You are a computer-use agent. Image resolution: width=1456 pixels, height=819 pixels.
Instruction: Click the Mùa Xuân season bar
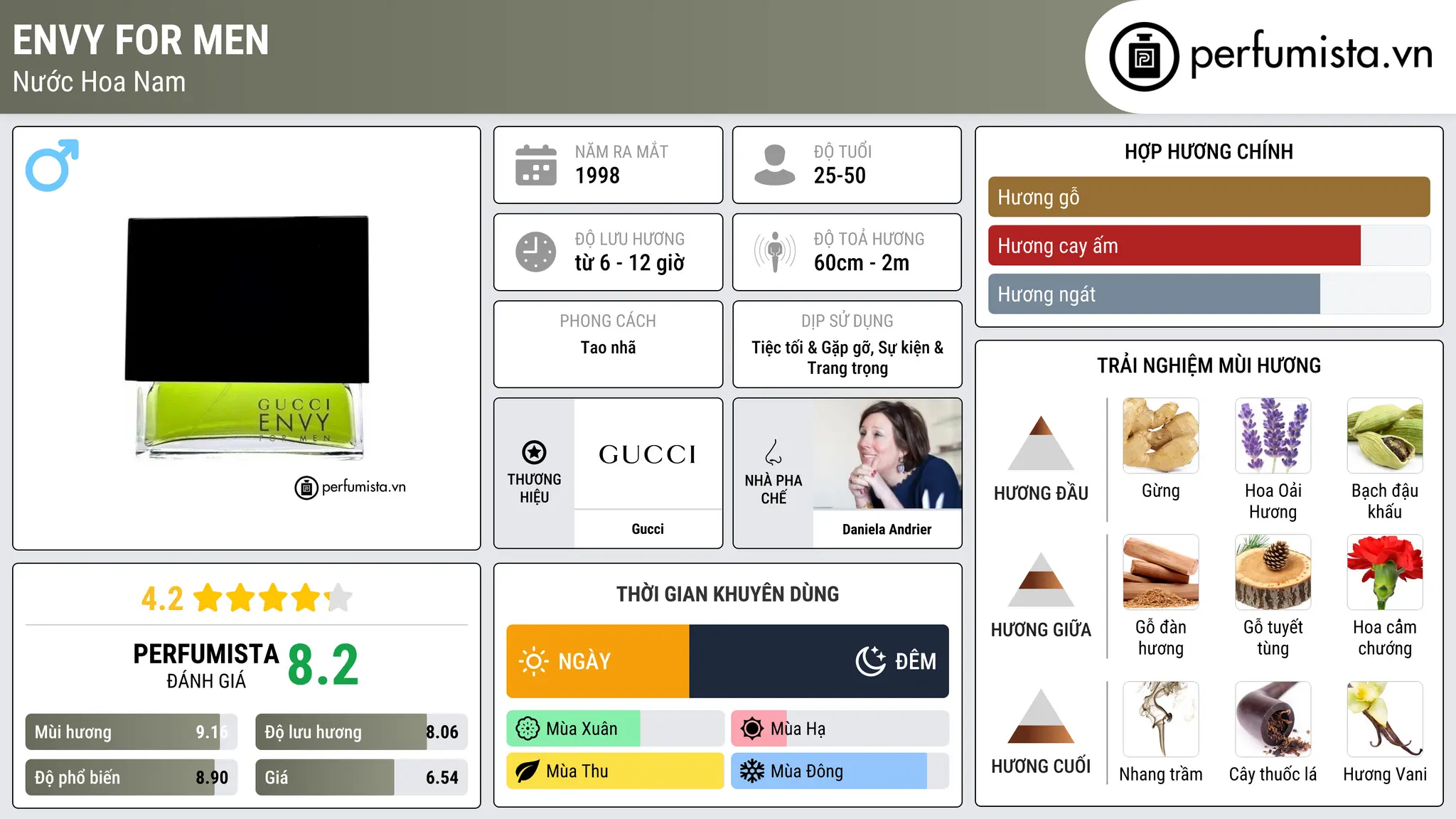click(615, 729)
